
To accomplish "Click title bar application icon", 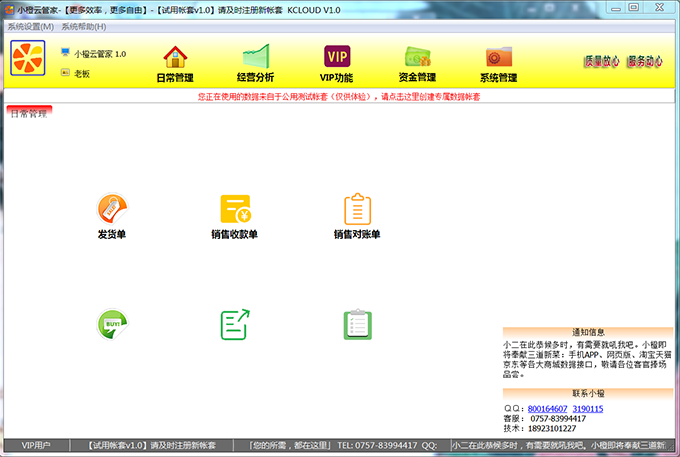I will click(x=10, y=10).
